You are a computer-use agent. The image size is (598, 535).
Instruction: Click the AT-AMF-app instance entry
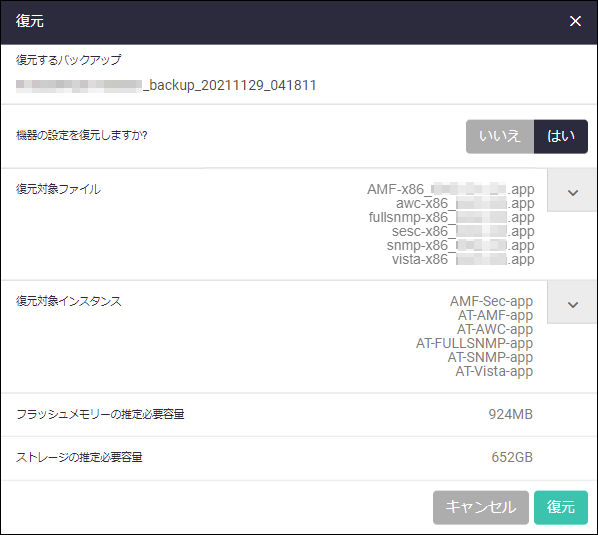click(x=495, y=315)
